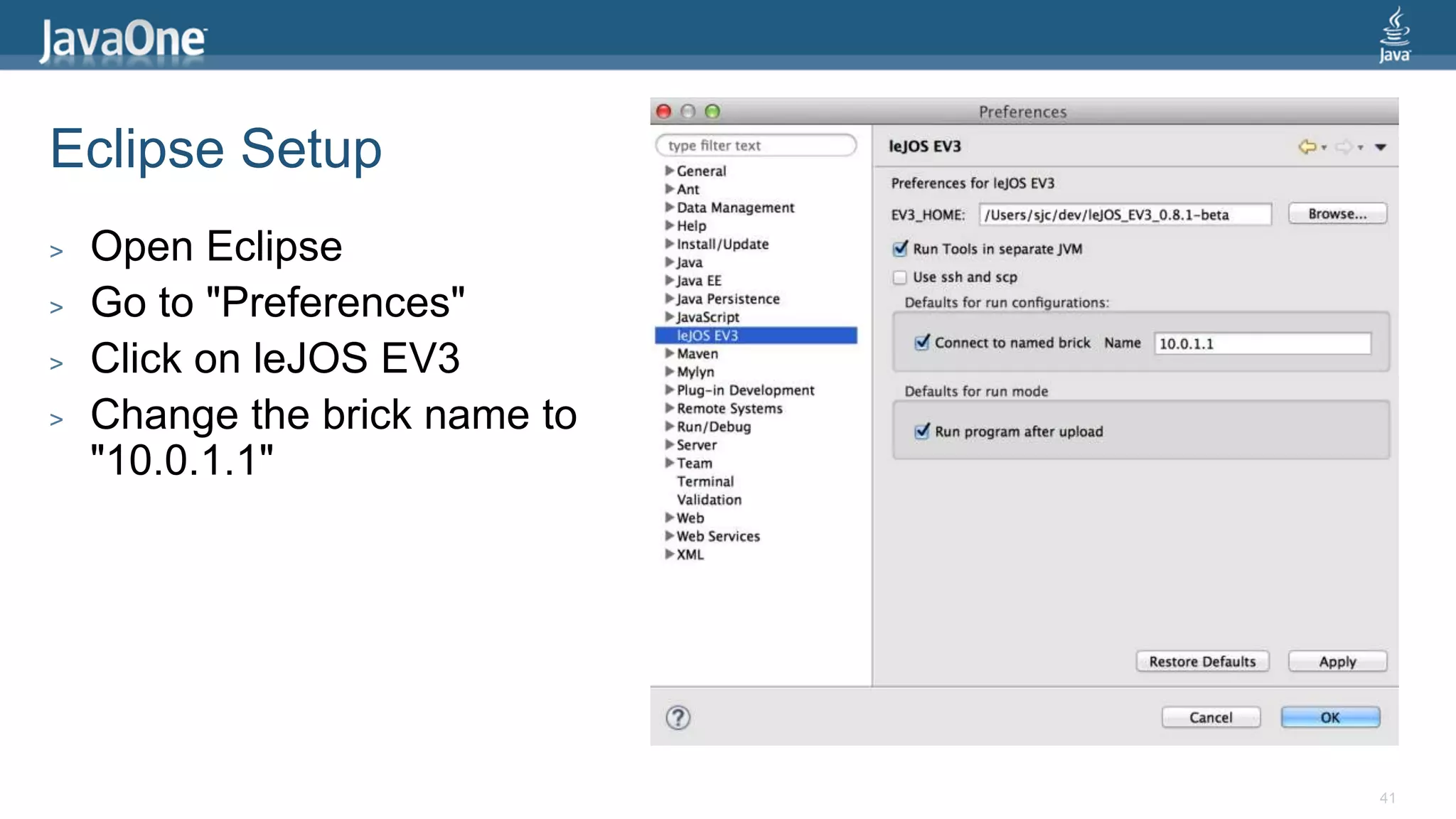1456x819 pixels.
Task: Click the Browse... button for EV3_HOME
Action: click(1337, 214)
